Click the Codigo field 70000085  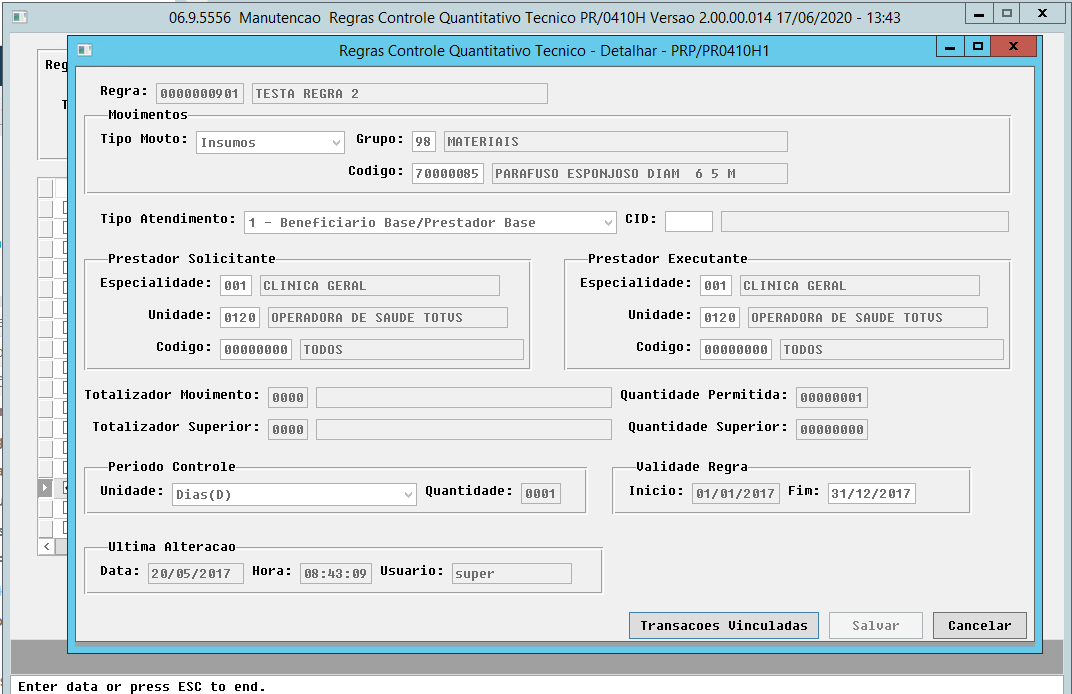[448, 174]
